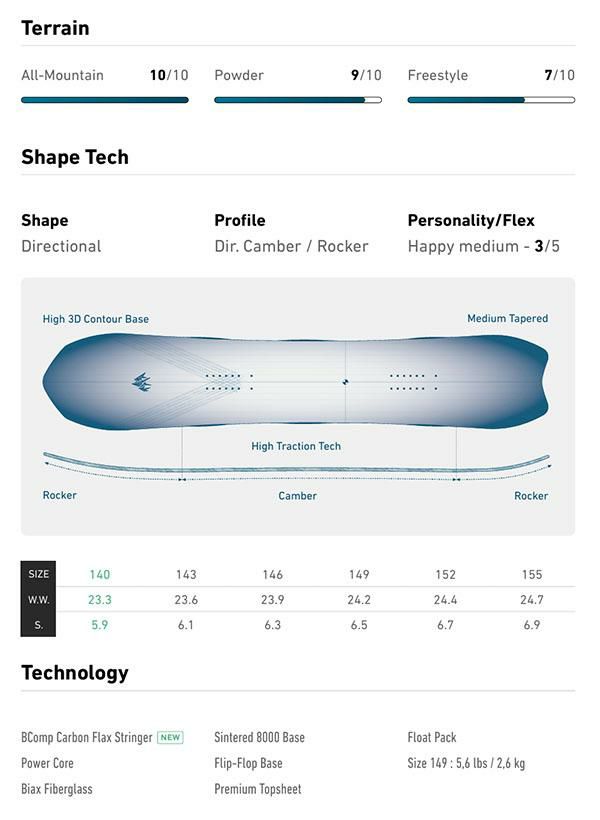Click the All-Mountain rating bar
The width and height of the screenshot is (600, 820).
click(x=105, y=100)
